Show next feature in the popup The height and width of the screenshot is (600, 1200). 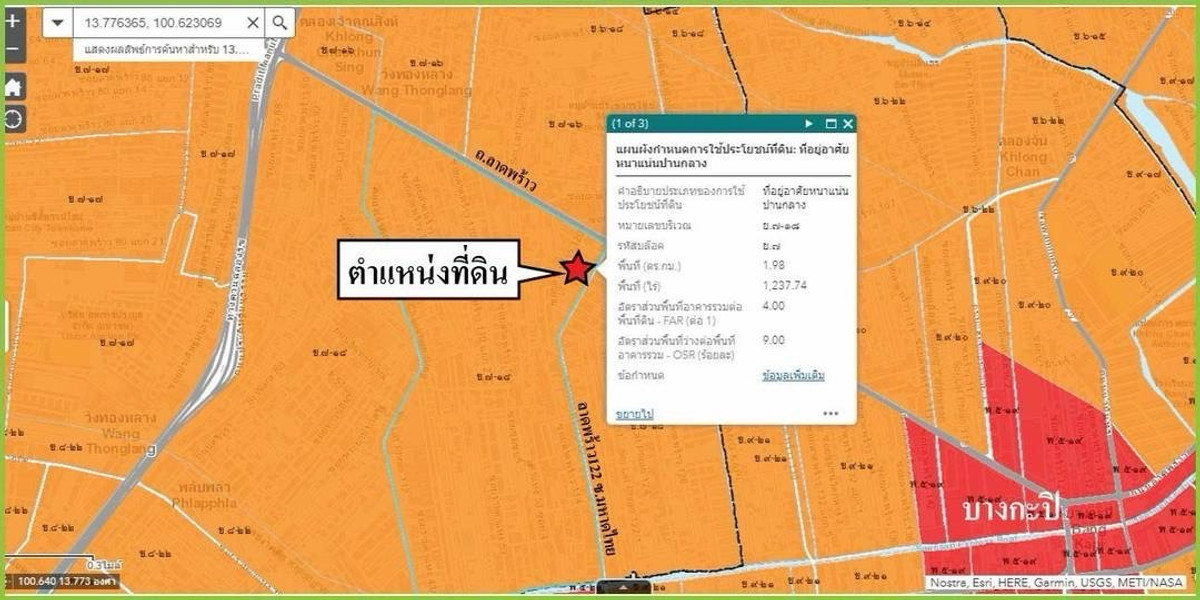(809, 124)
